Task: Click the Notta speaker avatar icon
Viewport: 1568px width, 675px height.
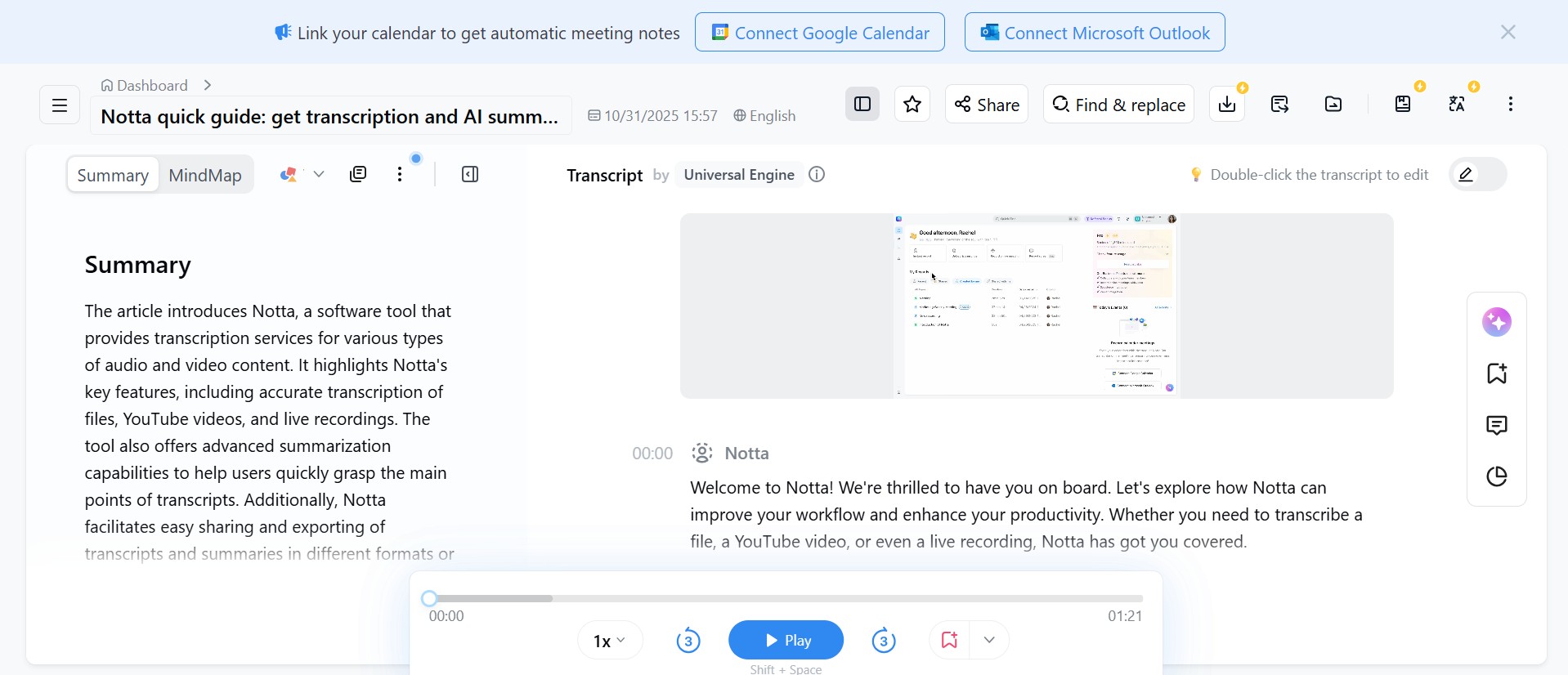Action: 702,453
